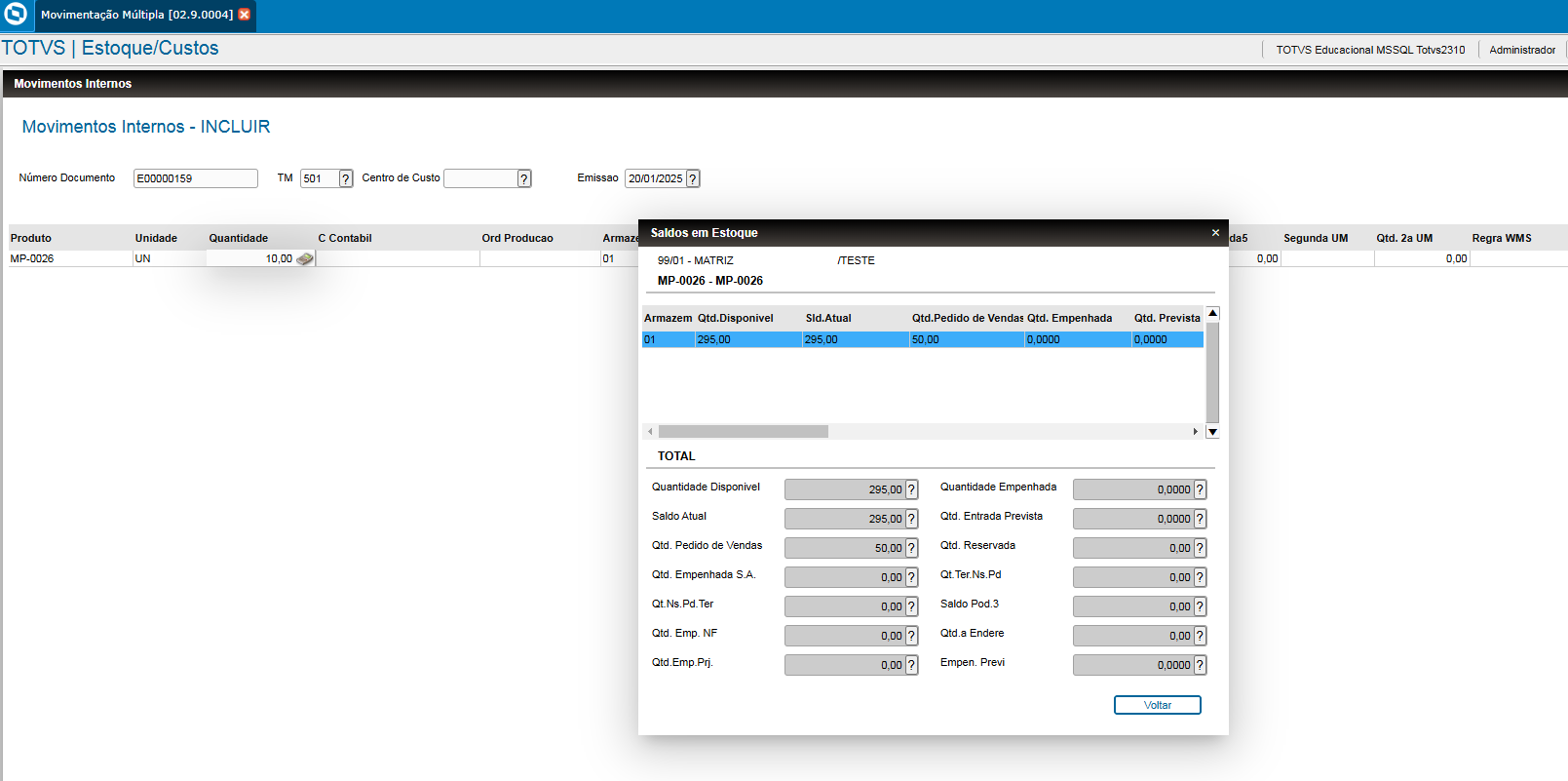Open help icon for Qtd.a Endere
Screen dimensions: 1568x781
click(1200, 636)
